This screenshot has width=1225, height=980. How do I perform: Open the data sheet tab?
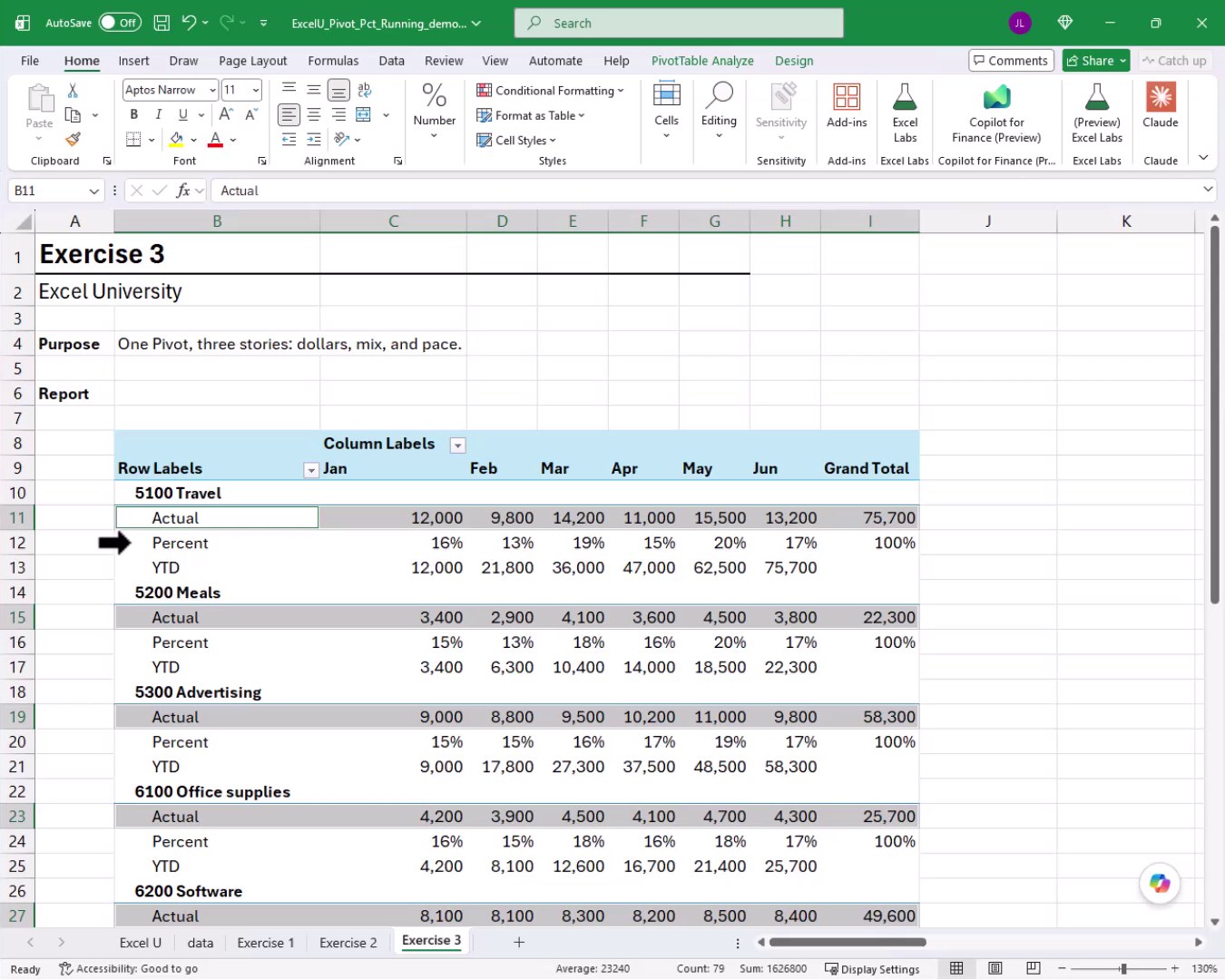coord(201,943)
